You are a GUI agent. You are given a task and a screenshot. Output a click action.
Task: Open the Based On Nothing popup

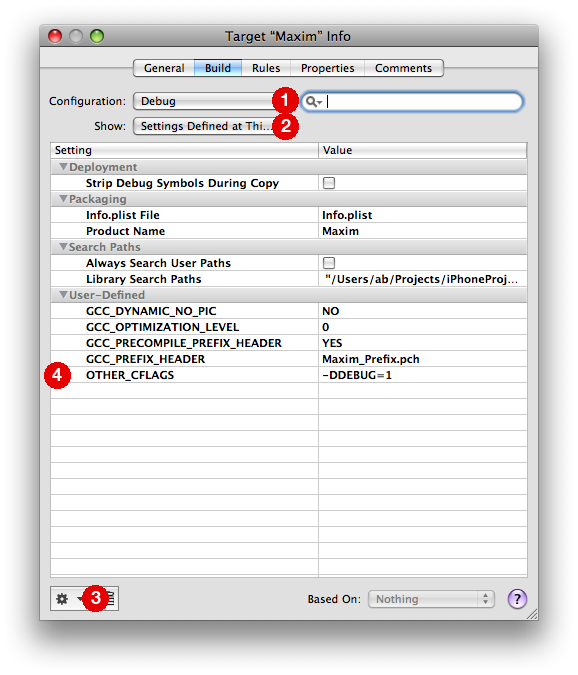pyautogui.click(x=431, y=599)
